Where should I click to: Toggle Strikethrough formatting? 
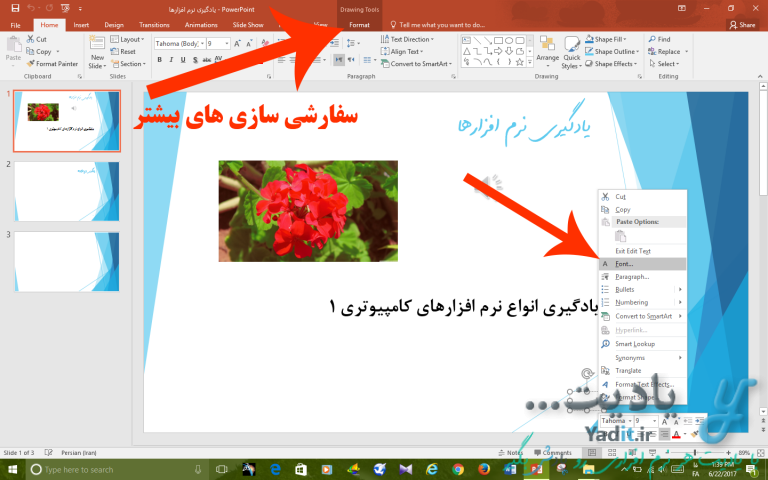(207, 60)
